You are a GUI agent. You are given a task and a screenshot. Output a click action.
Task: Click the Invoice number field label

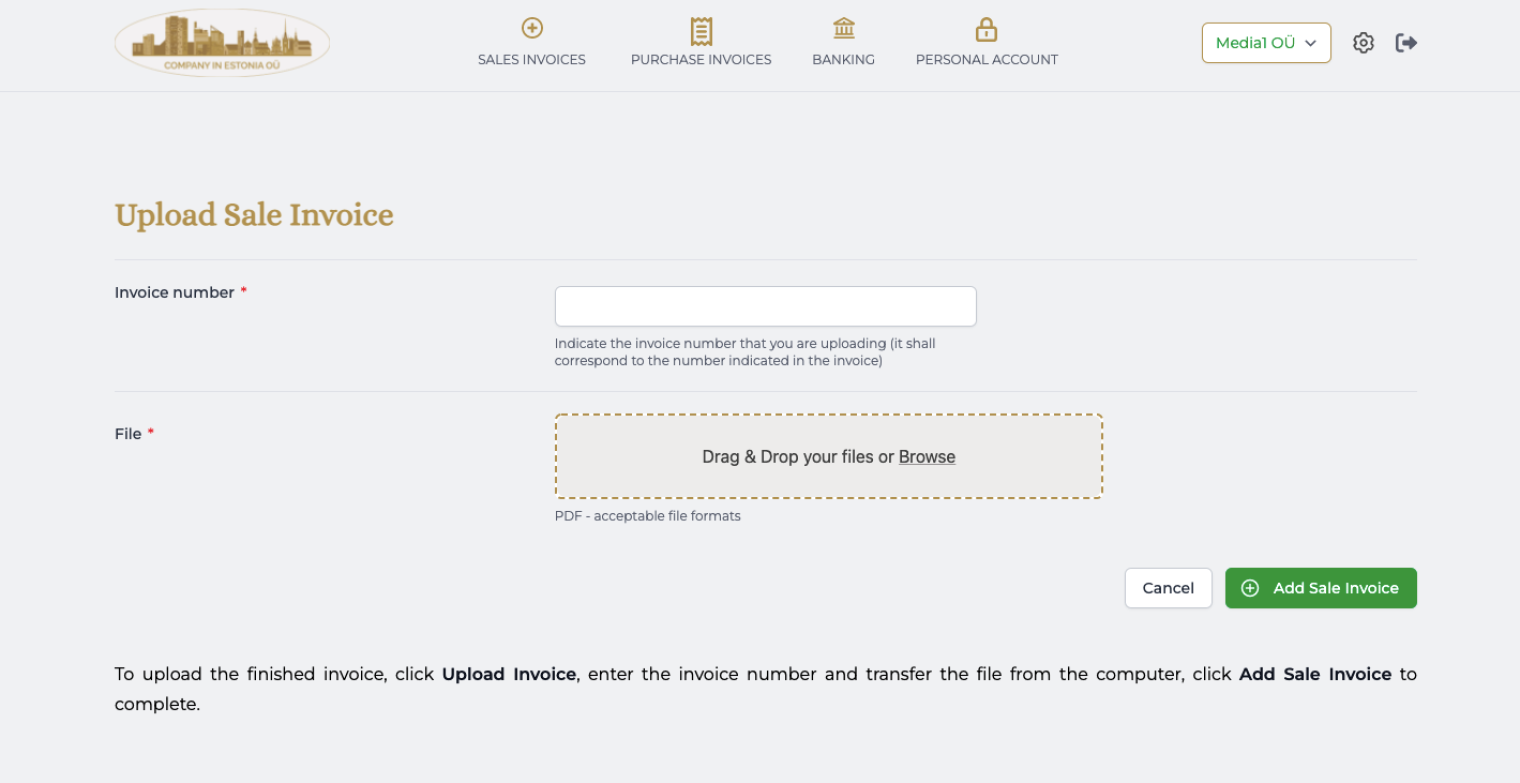174,293
